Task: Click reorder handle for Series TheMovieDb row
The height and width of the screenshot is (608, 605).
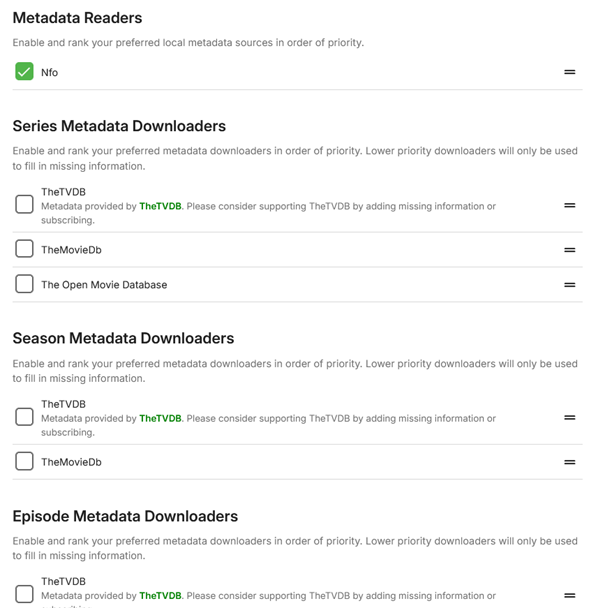Action: tap(569, 250)
